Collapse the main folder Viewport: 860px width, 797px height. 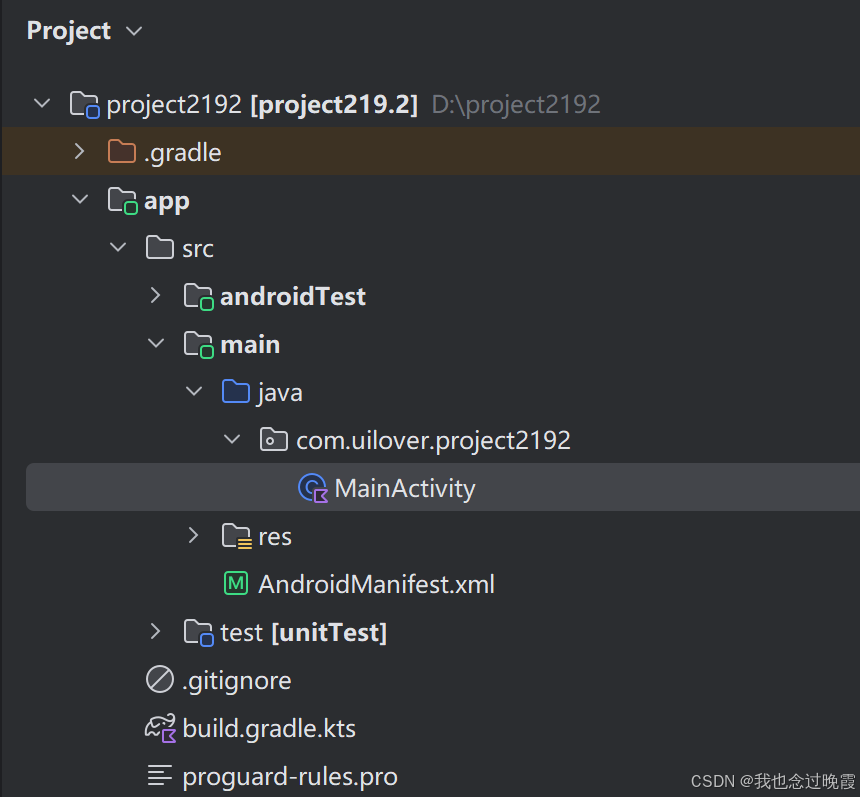coord(156,344)
